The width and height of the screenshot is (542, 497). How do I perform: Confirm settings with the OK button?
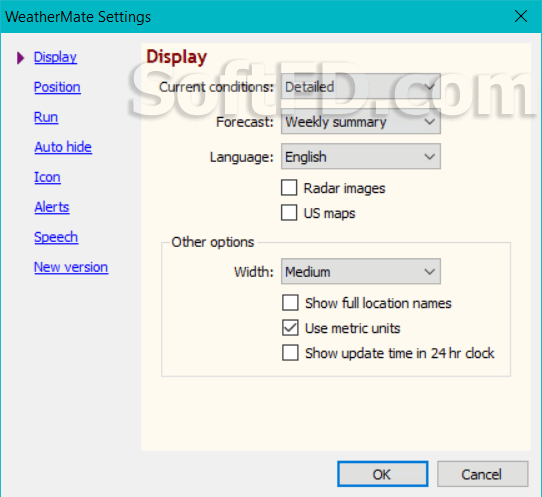pyautogui.click(x=383, y=474)
